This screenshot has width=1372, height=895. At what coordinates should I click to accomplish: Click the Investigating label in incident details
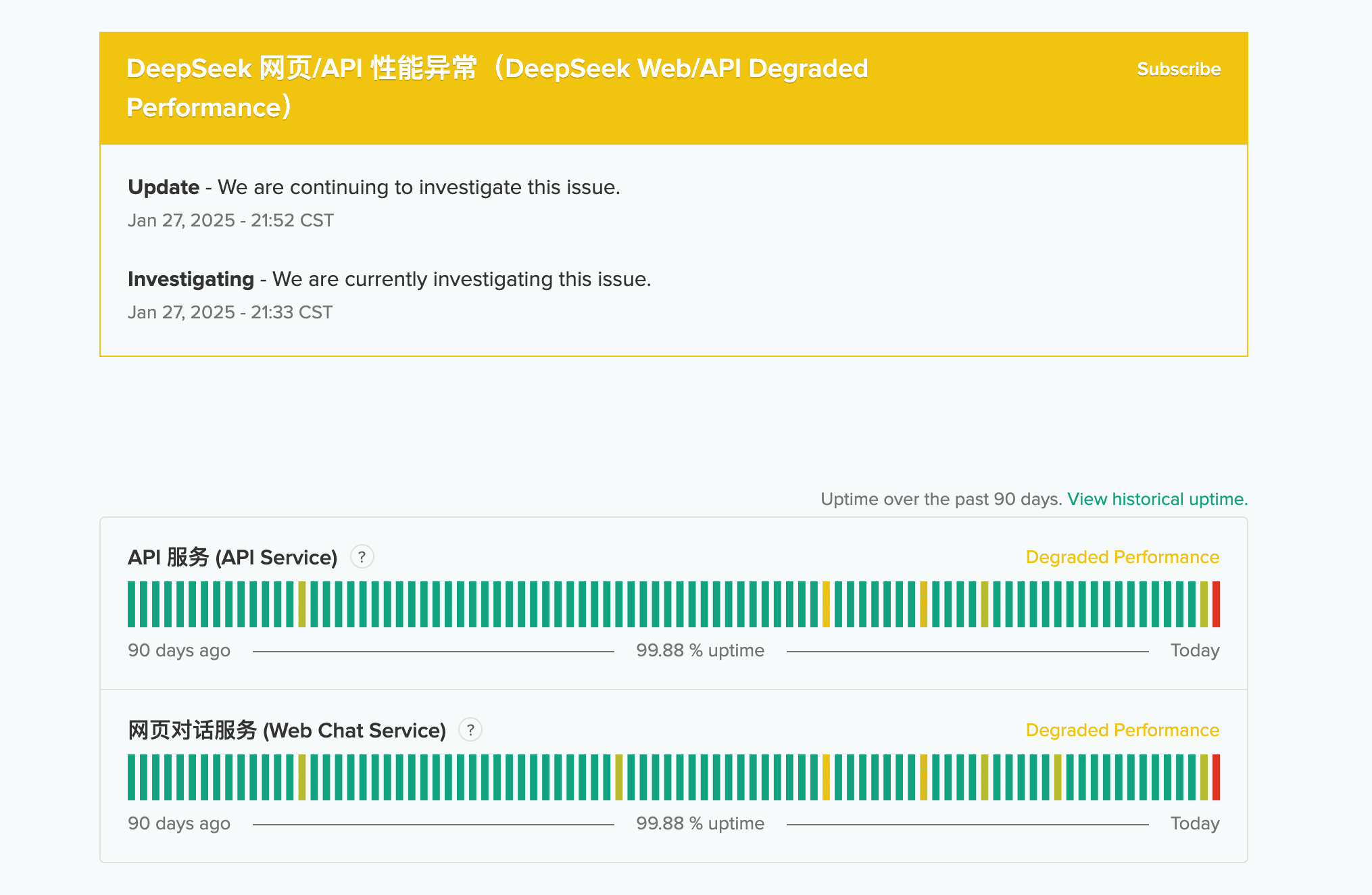click(x=191, y=279)
